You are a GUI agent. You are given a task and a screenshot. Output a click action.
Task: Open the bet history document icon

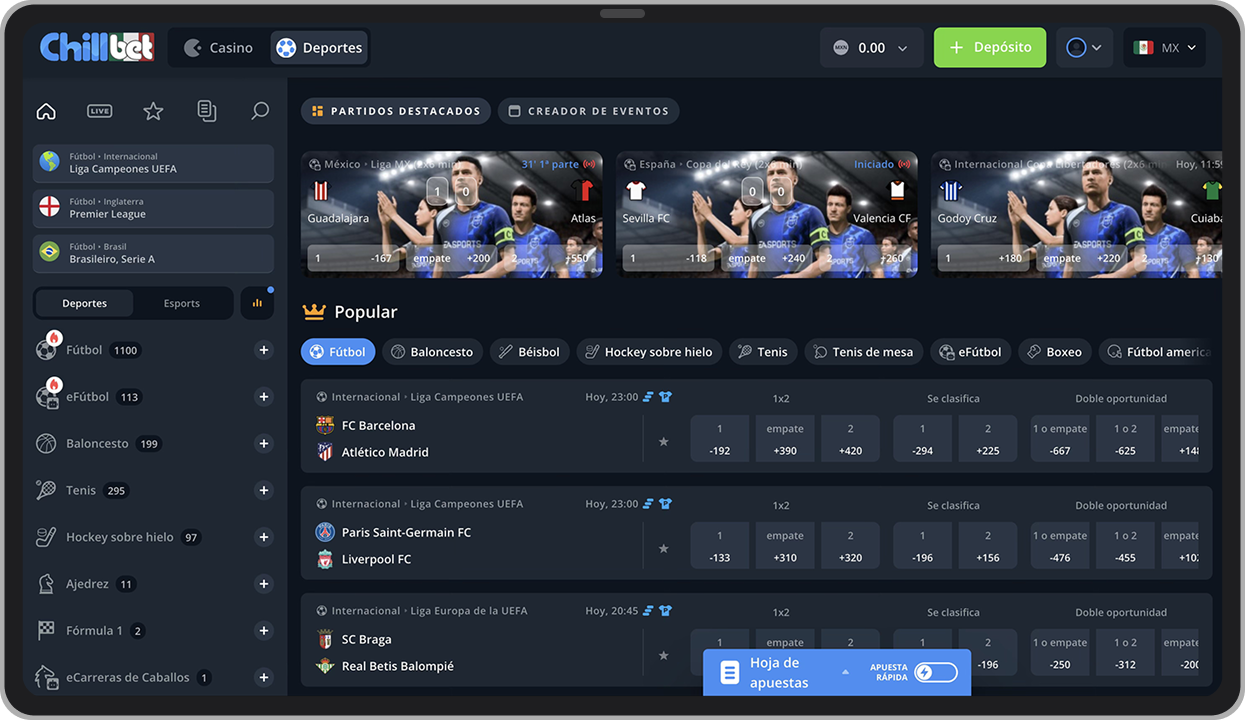point(207,111)
